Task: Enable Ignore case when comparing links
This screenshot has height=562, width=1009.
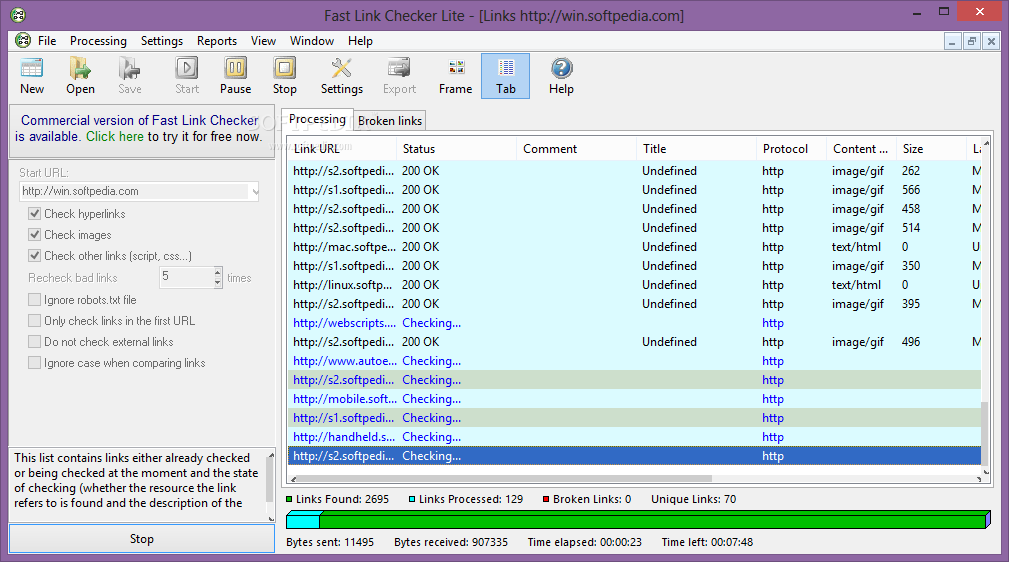Action: pyautogui.click(x=35, y=363)
